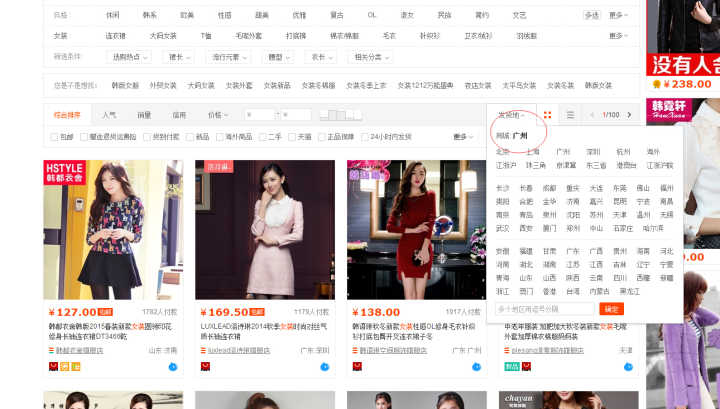Select the 人气 popularity sort tab

tap(108, 115)
